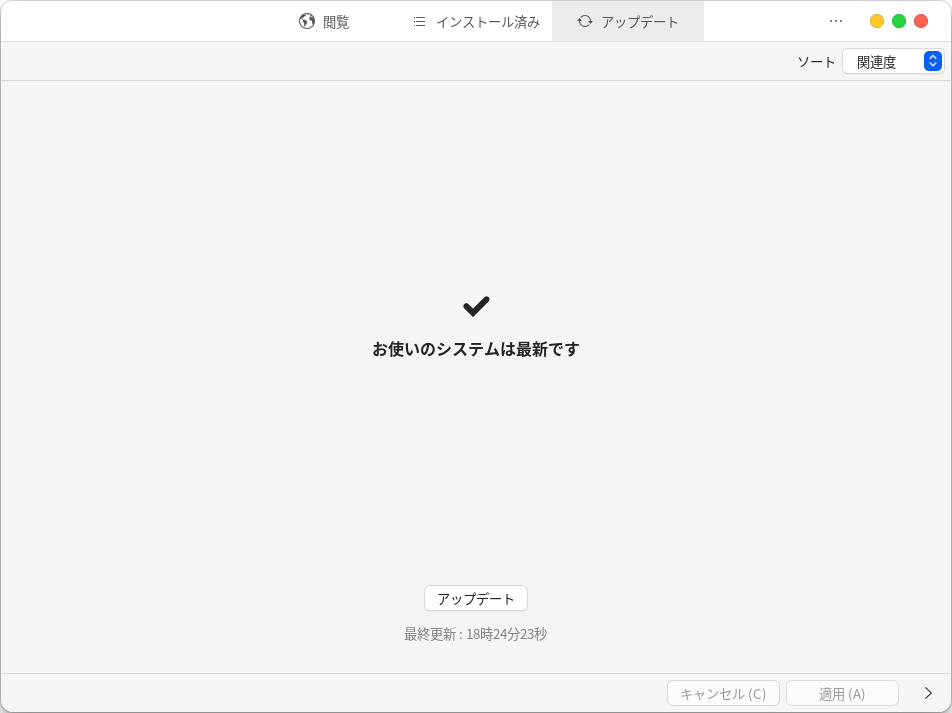The height and width of the screenshot is (713, 952).
Task: Click the 最終更新 timestamp text
Action: [x=476, y=634]
